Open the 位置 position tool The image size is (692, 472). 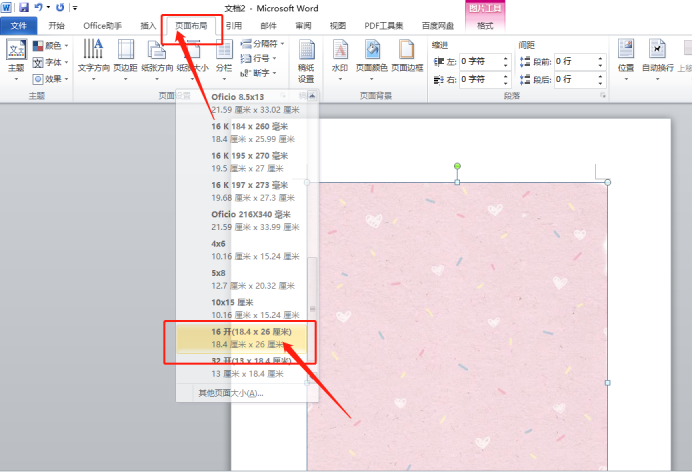(x=626, y=57)
